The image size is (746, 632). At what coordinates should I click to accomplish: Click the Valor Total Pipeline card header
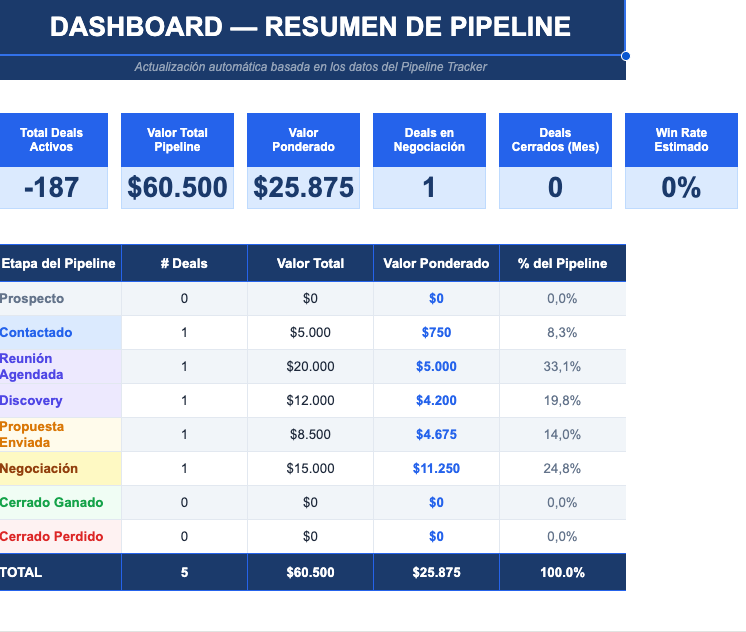coord(177,140)
